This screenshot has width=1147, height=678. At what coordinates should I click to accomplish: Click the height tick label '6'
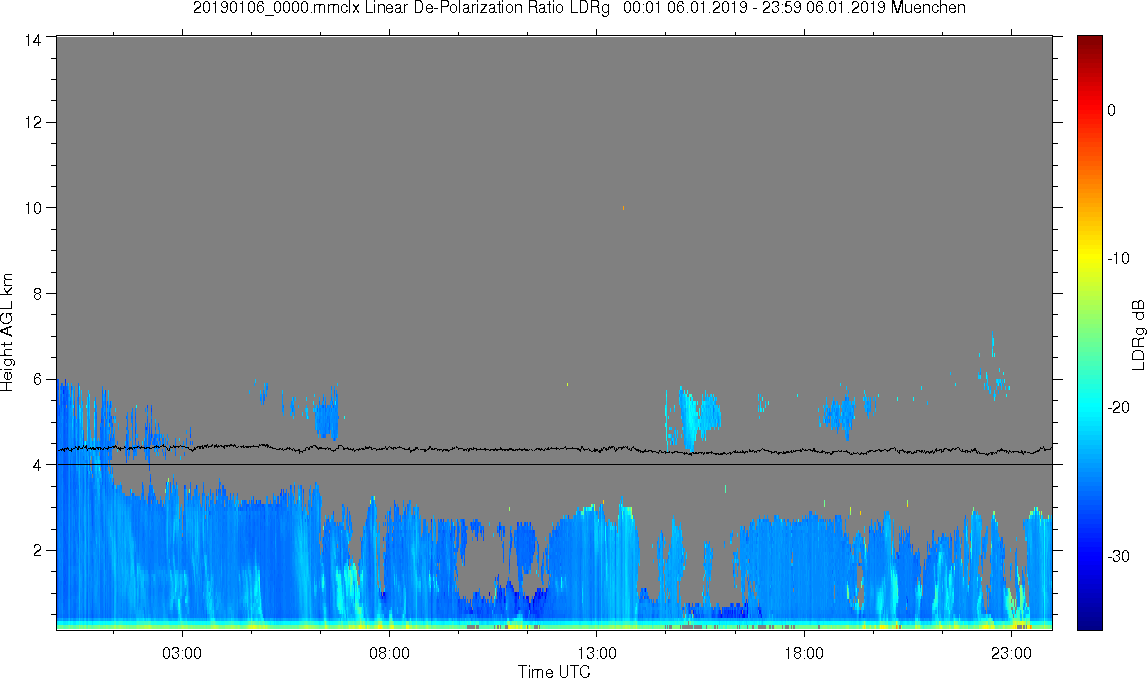coord(37,379)
